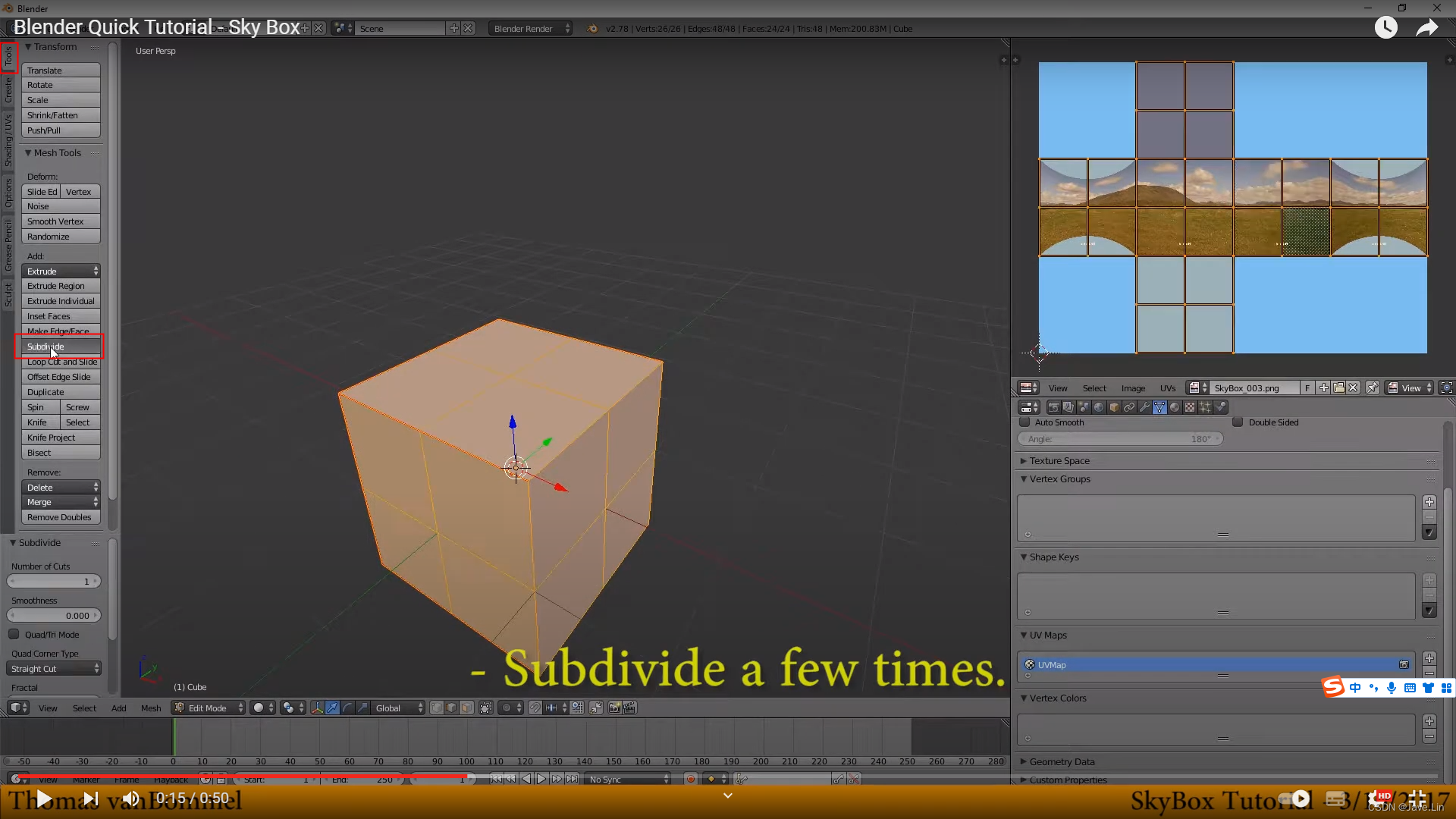Screen dimensions: 1456x819
Task: Switch to the Create tab in tool shelf
Action: pos(8,90)
